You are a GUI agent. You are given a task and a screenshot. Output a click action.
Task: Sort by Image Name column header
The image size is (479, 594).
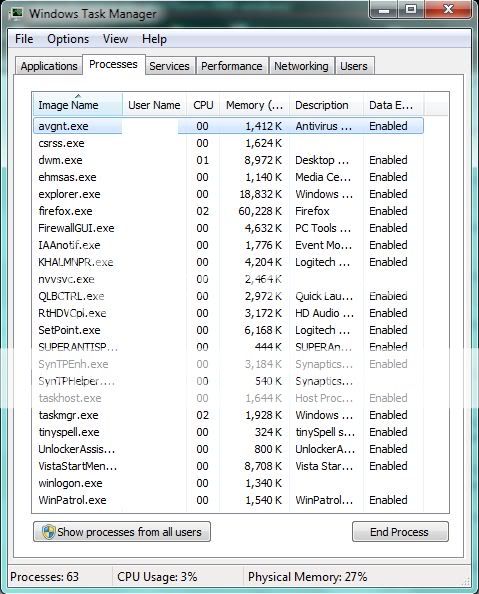coord(78,105)
